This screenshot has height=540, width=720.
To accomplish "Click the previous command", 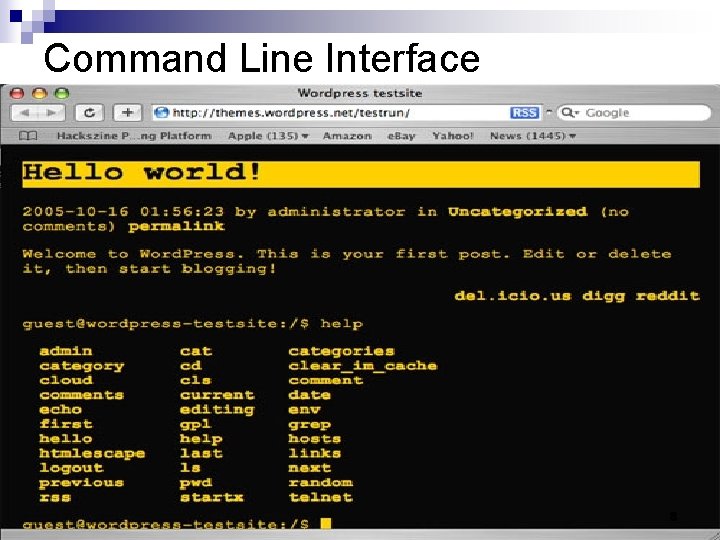I will [82, 483].
